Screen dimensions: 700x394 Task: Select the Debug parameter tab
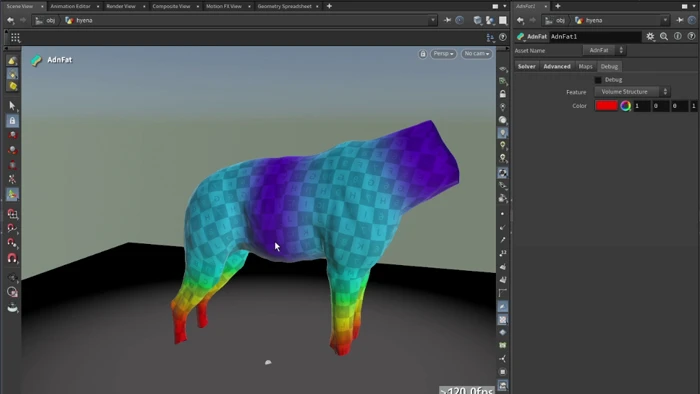(609, 66)
